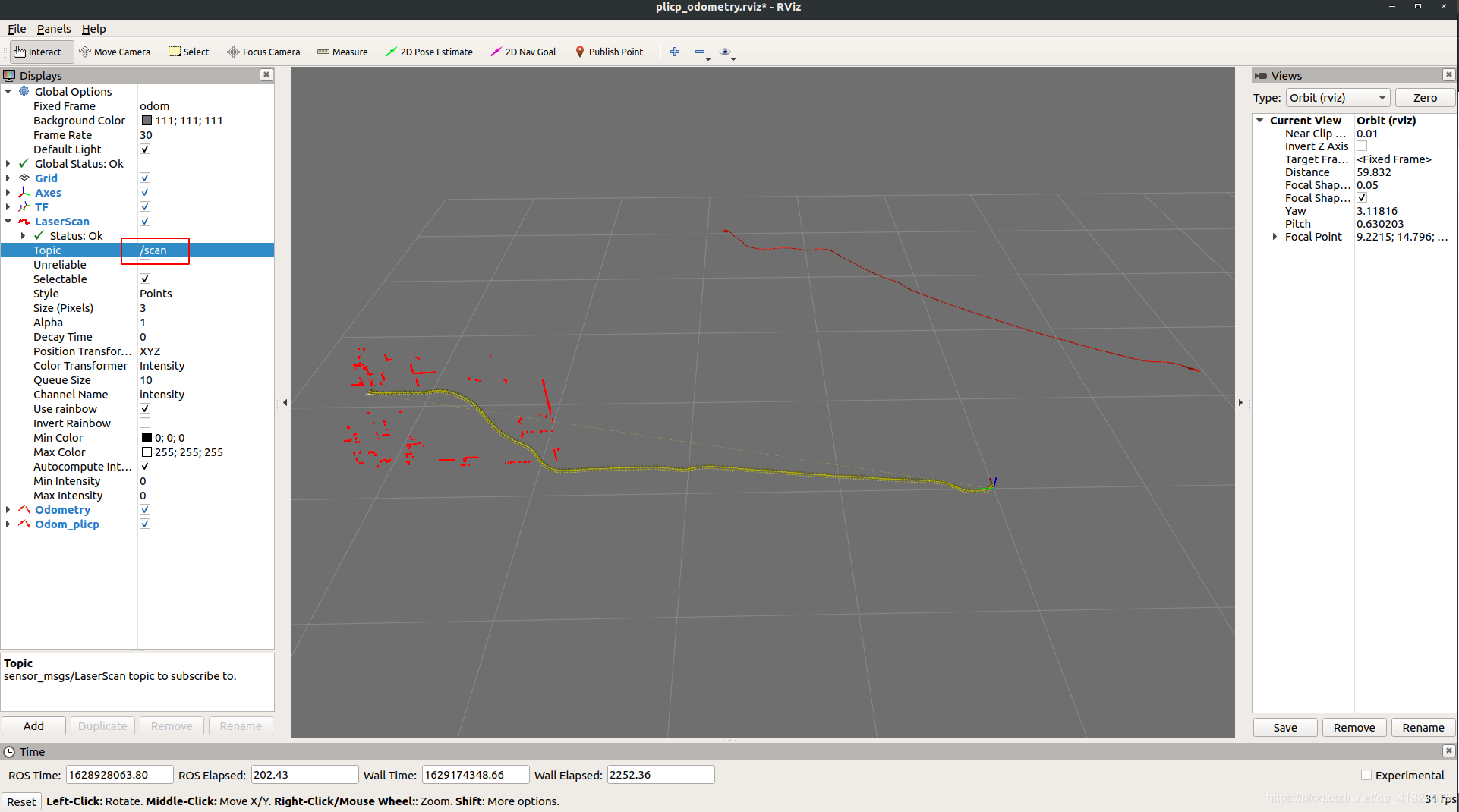Edit the Min Color black swatch
The height and width of the screenshot is (812, 1459).
(x=147, y=437)
